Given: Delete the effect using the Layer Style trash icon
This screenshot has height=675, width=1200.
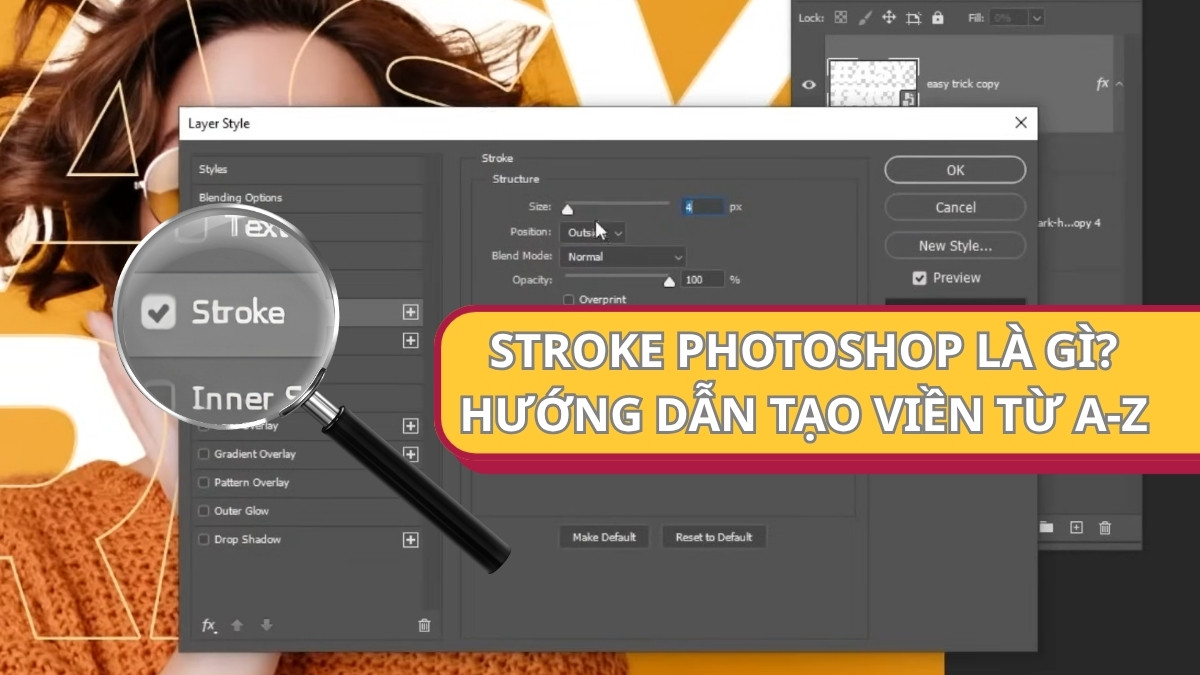Looking at the screenshot, I should pyautogui.click(x=424, y=625).
